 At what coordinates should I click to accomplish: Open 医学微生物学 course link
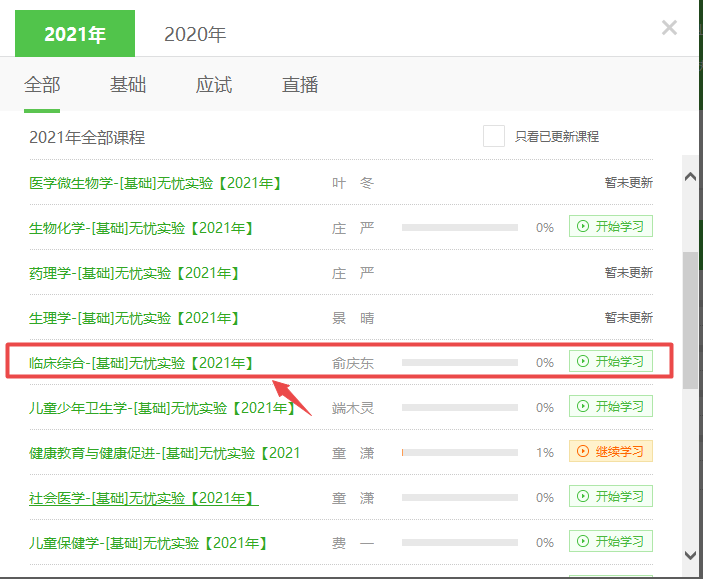(155, 183)
